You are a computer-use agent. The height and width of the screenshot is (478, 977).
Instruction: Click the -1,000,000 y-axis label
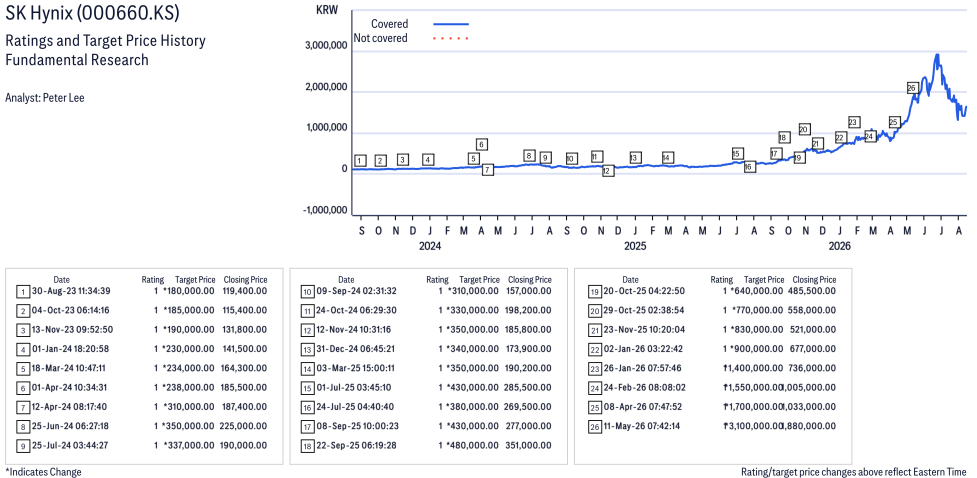tap(325, 210)
